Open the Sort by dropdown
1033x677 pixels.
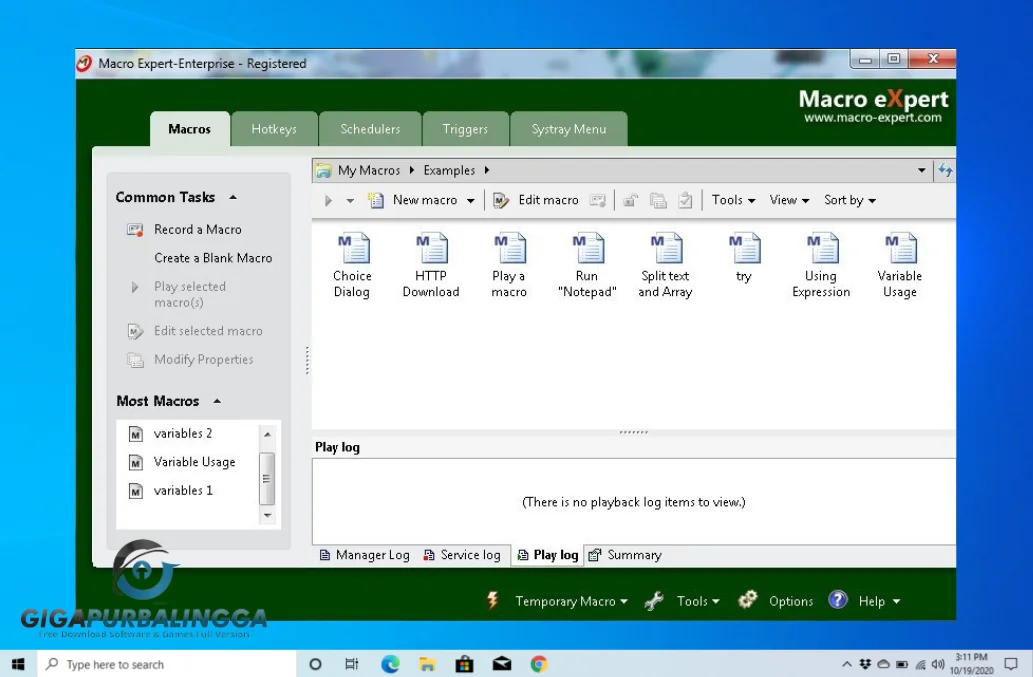[850, 200]
